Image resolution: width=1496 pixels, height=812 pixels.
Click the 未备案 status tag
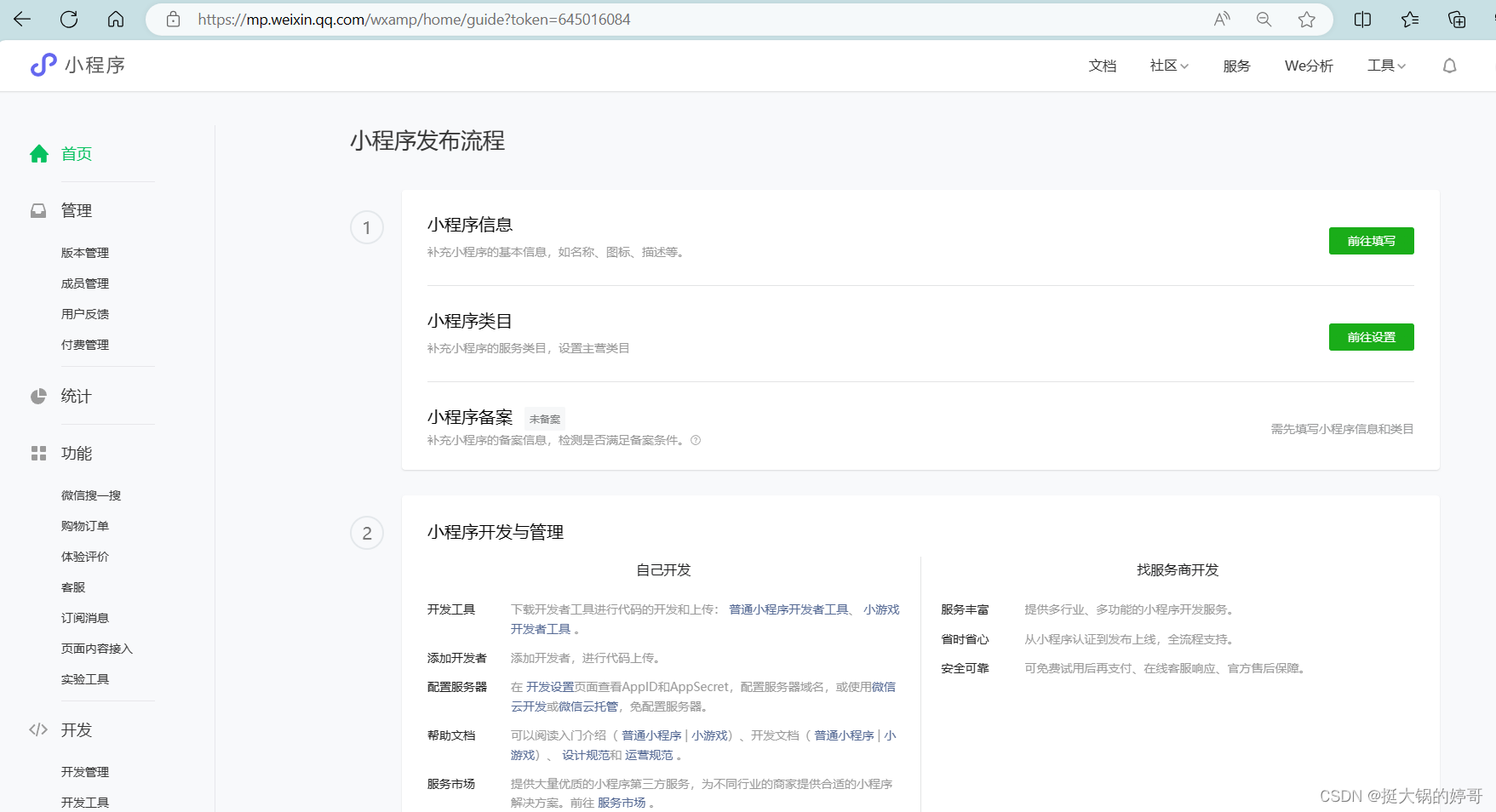pyautogui.click(x=545, y=419)
